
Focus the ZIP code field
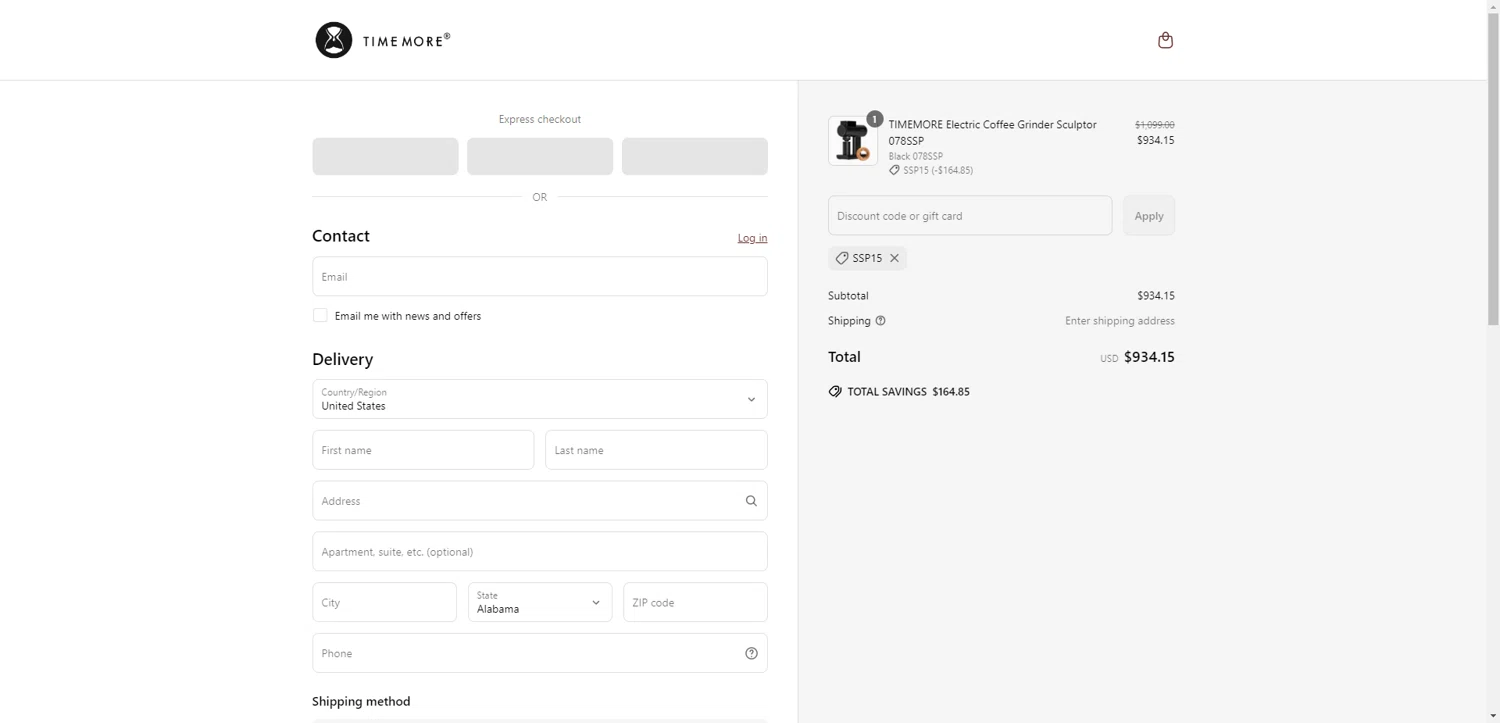695,602
